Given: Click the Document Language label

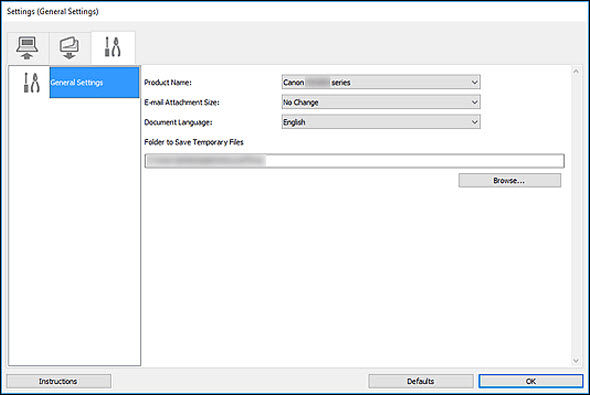Looking at the screenshot, I should [178, 122].
